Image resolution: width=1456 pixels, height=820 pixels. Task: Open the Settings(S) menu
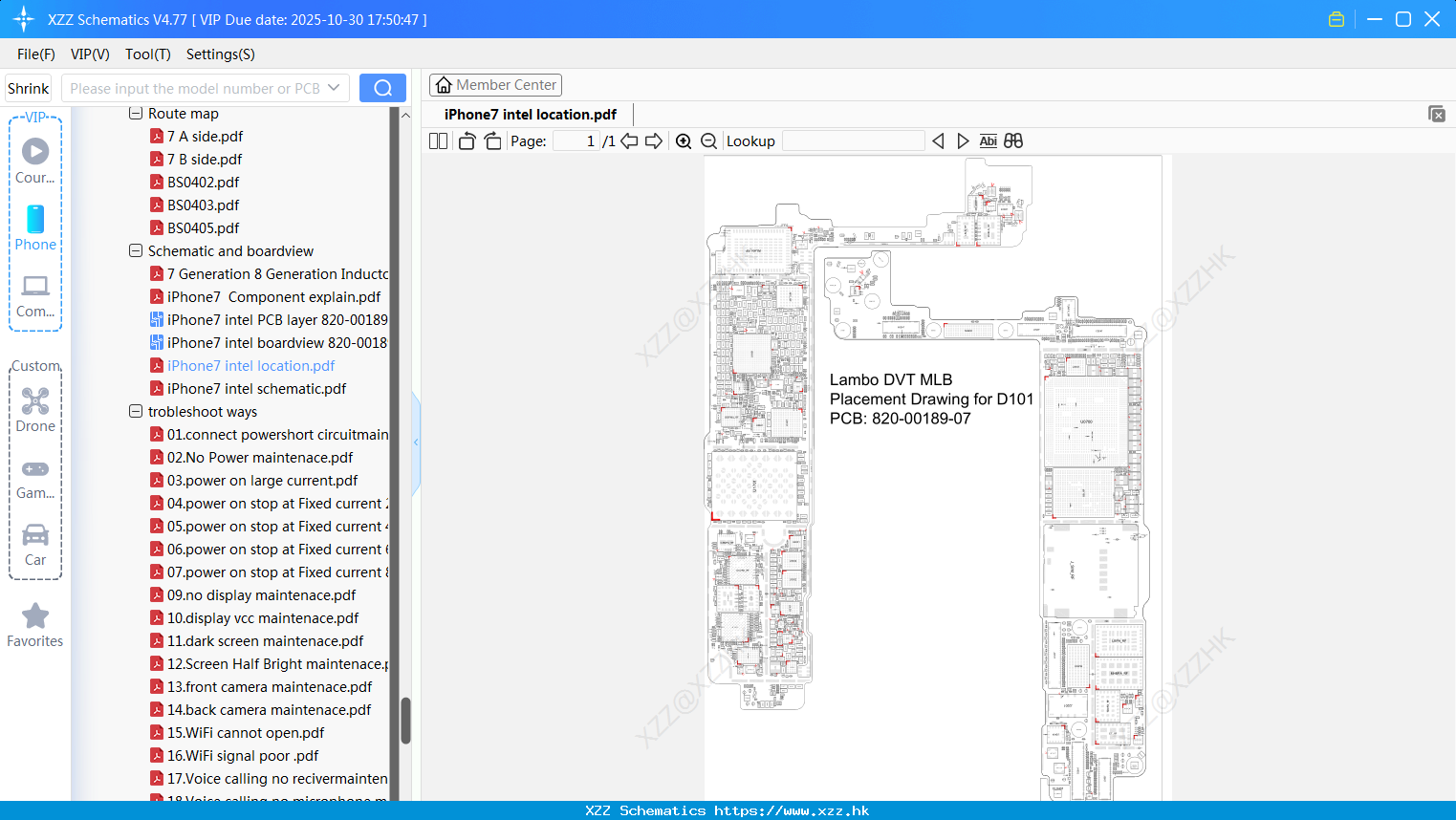(x=220, y=54)
